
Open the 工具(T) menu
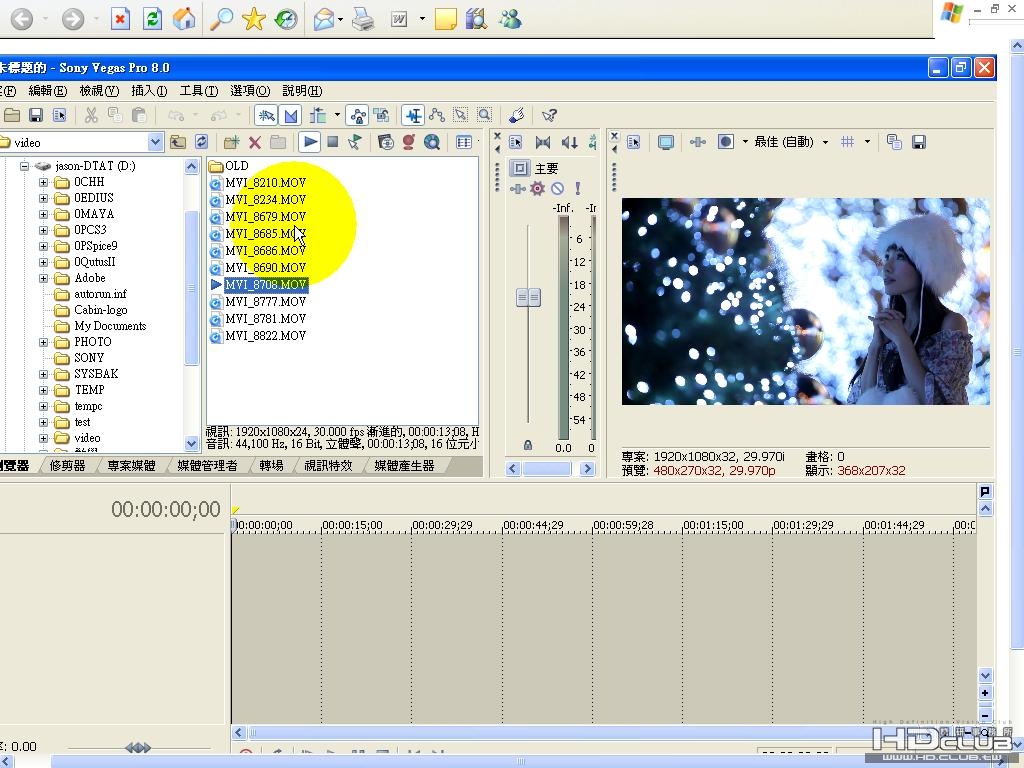pos(199,91)
